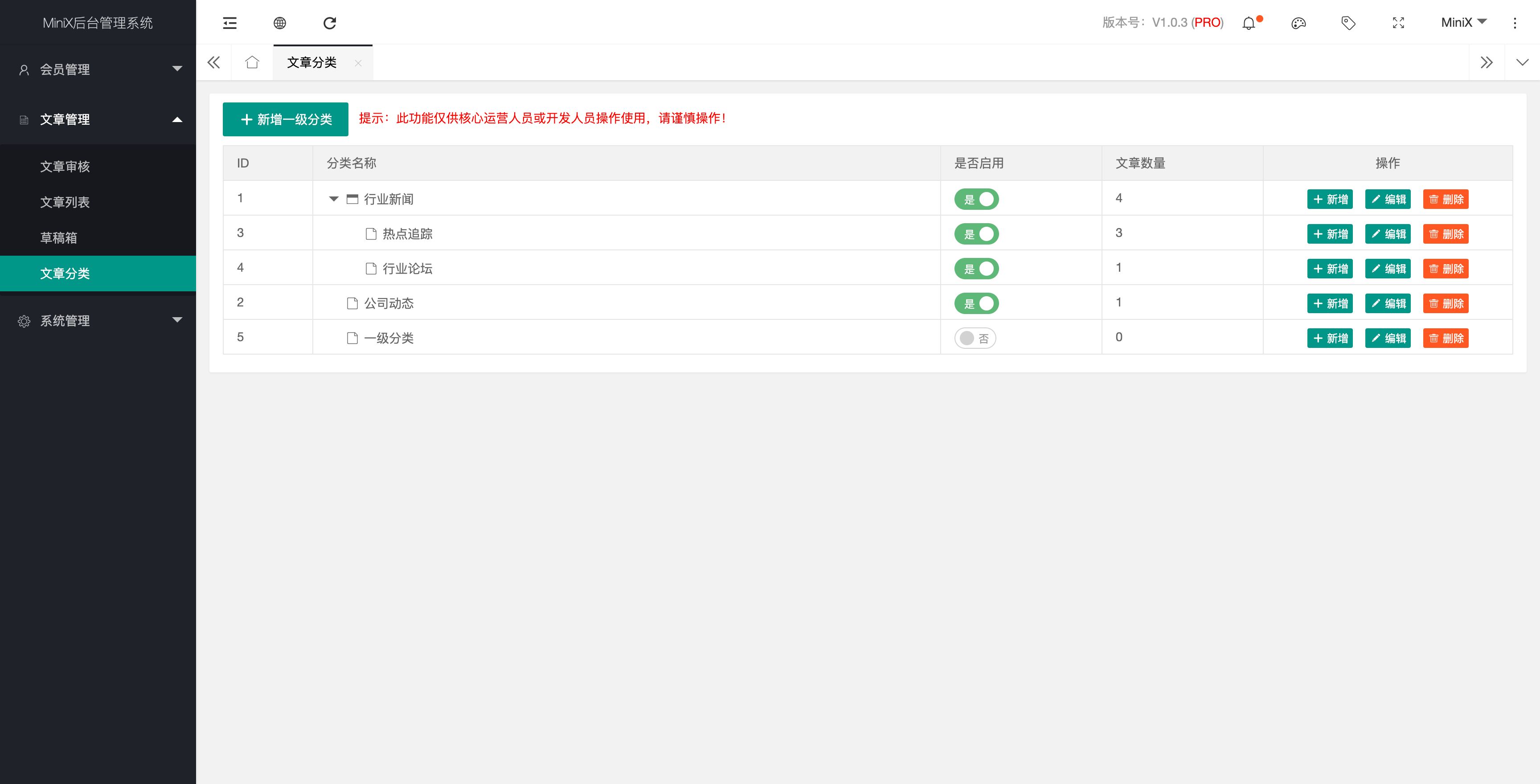Toggle off 公司动态 enabled switch
The width and height of the screenshot is (1540, 784).
(x=976, y=303)
